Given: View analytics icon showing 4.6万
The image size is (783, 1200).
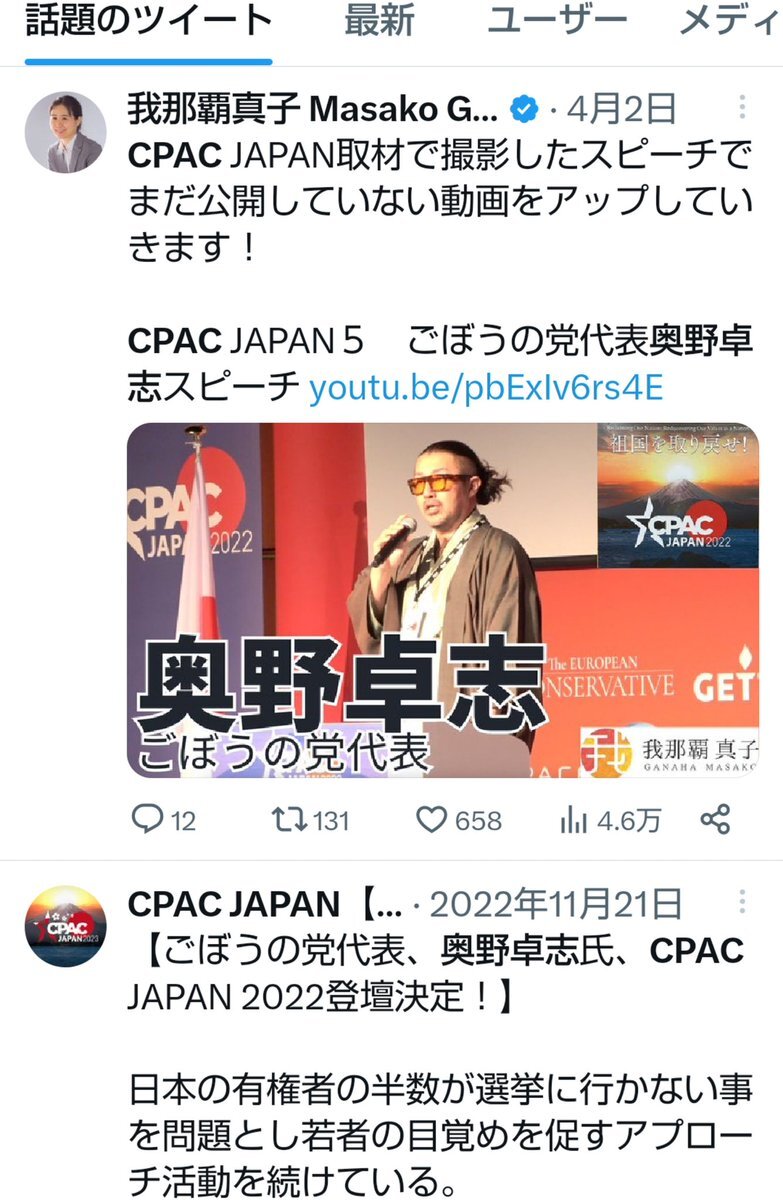Looking at the screenshot, I should pos(573,821).
